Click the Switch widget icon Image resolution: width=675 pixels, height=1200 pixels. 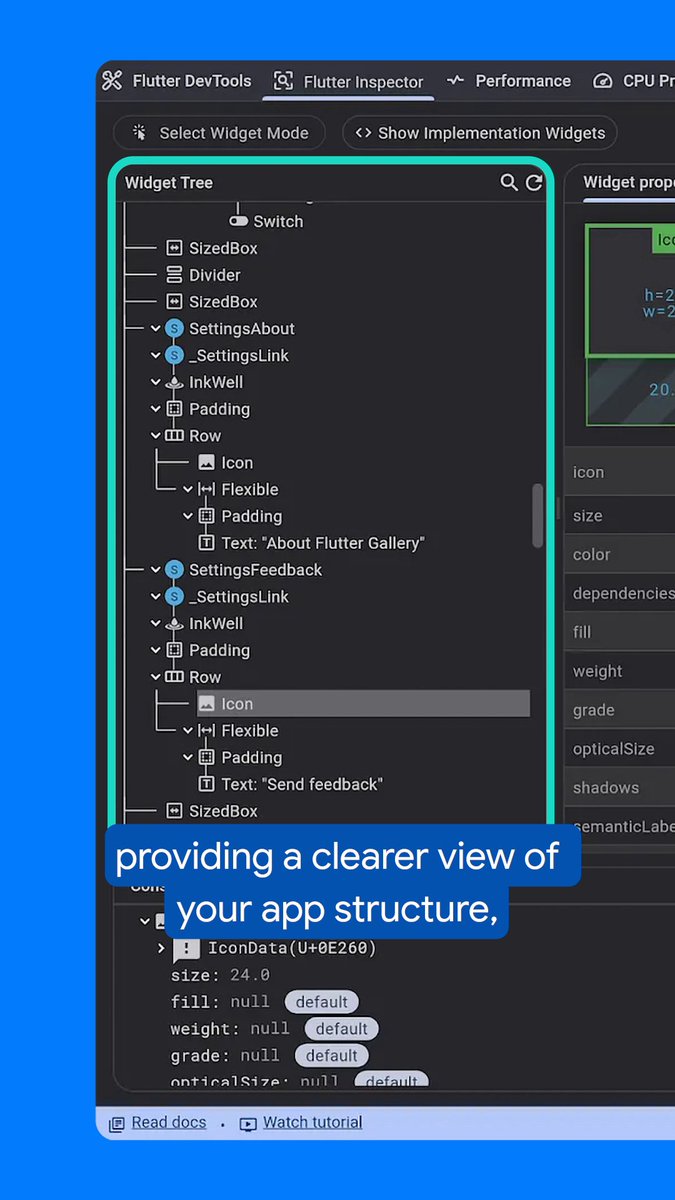[x=238, y=221]
